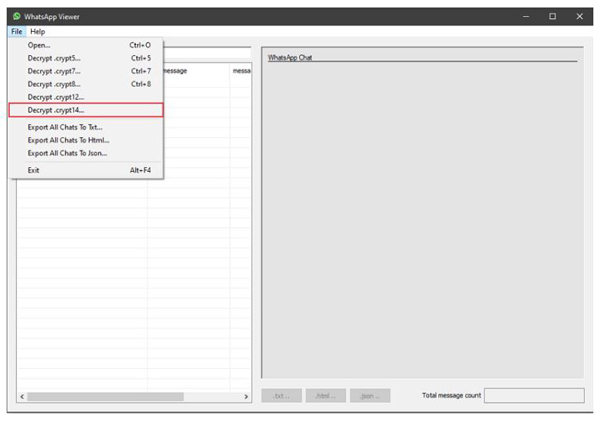Image resolution: width=600 pixels, height=421 pixels.
Task: Click Exit in the File menu
Action: 34,170
